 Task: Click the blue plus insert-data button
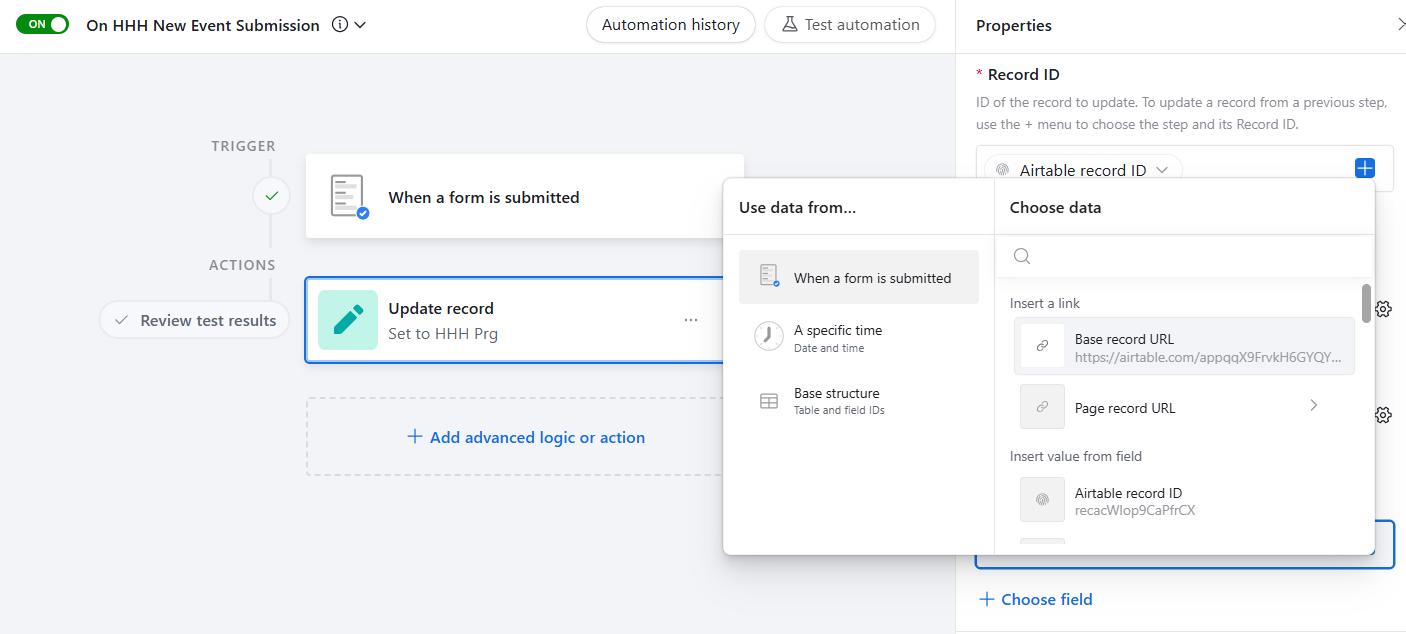1365,168
